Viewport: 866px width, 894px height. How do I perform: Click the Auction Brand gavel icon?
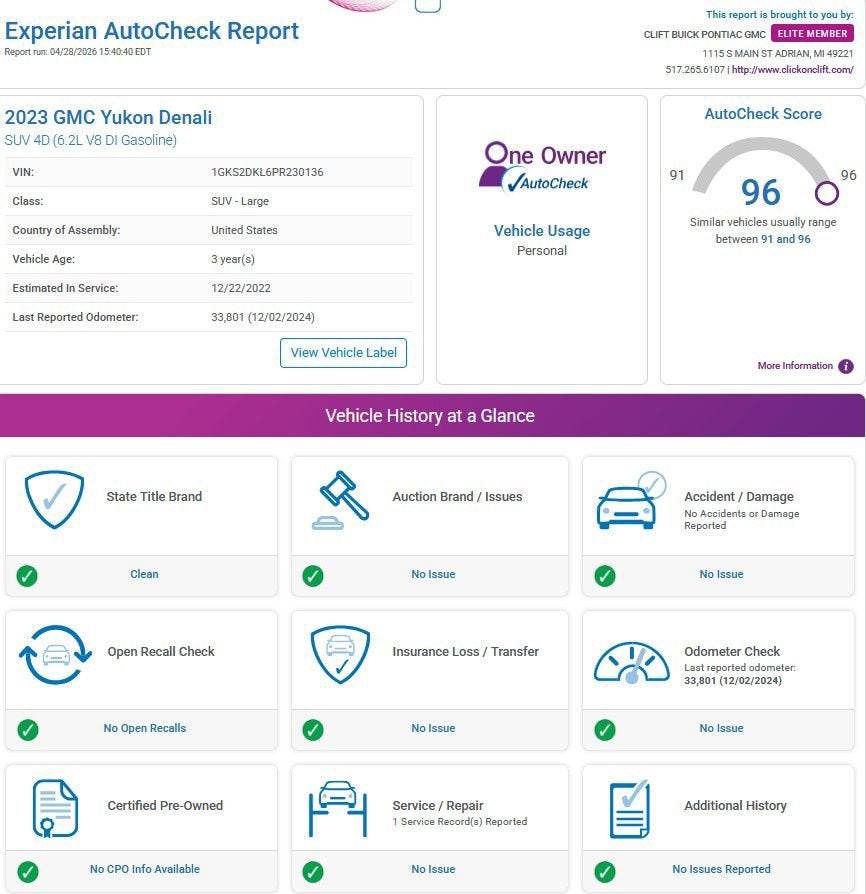343,500
